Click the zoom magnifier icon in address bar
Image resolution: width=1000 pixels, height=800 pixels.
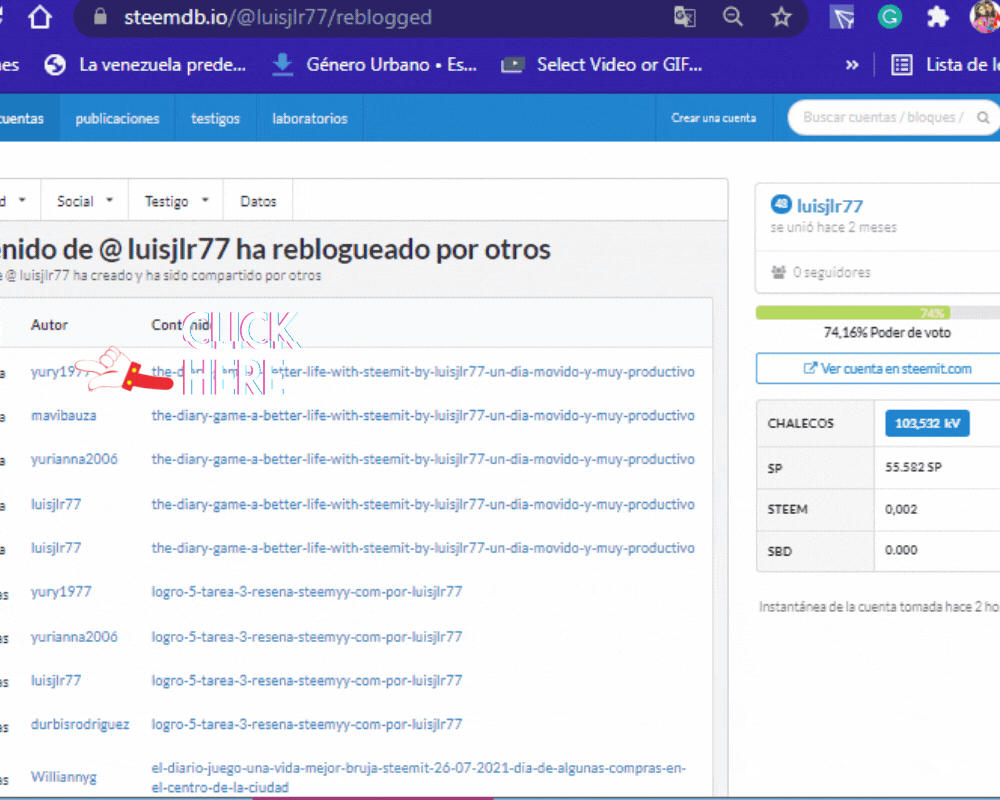(733, 17)
